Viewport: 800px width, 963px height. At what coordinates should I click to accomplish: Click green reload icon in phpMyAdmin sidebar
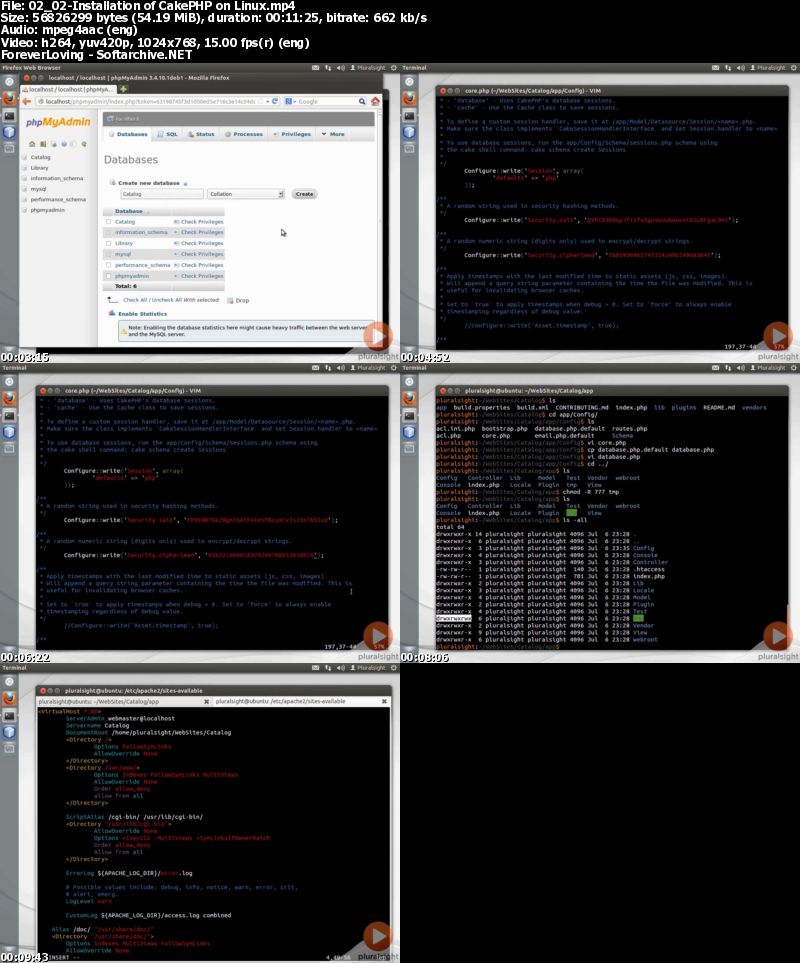click(x=83, y=144)
